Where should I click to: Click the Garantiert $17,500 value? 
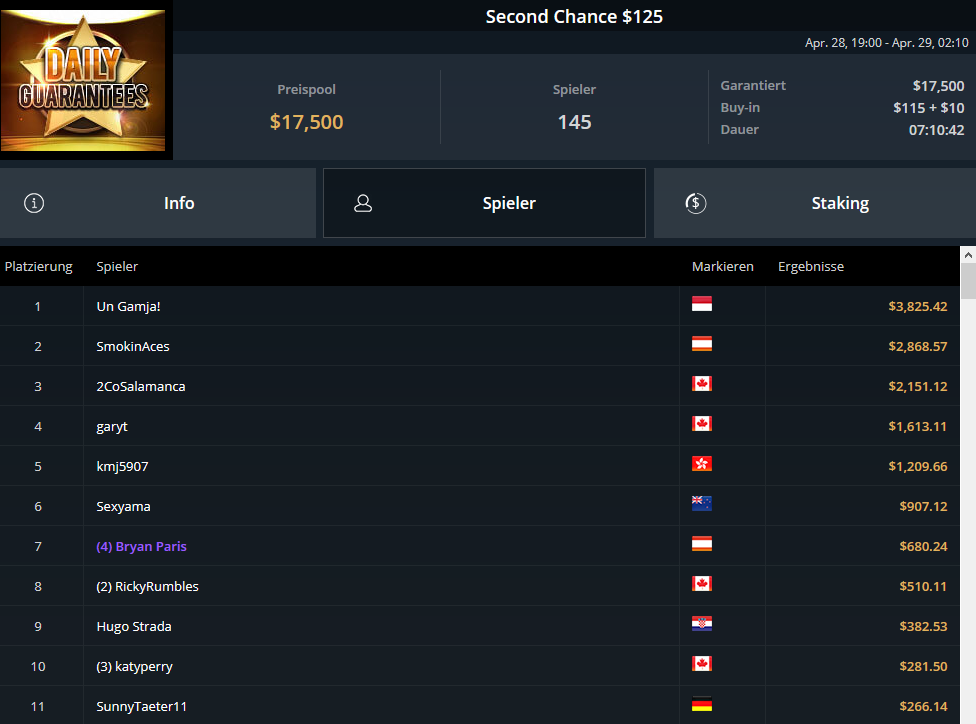tap(938, 86)
